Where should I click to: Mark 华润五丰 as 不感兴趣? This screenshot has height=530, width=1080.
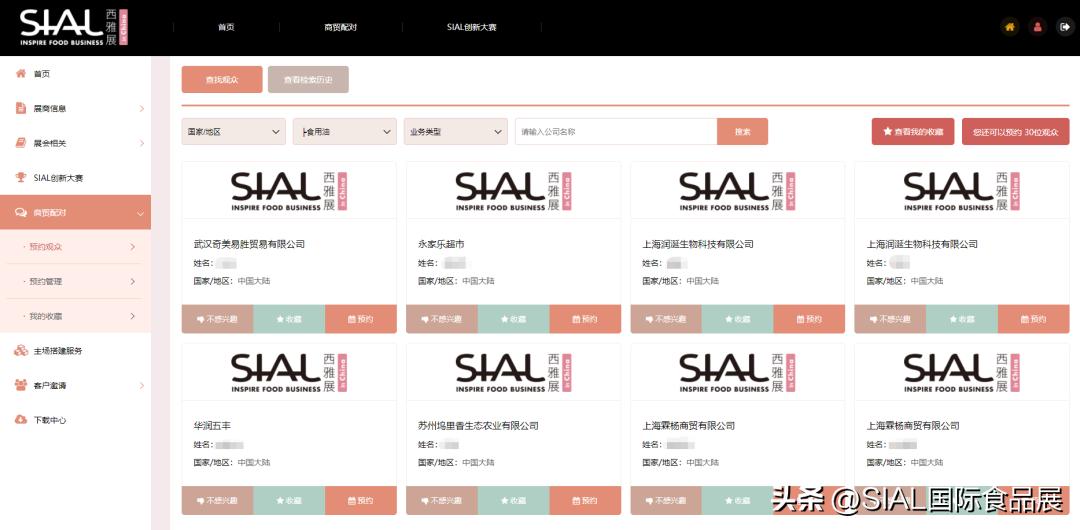[x=218, y=500]
